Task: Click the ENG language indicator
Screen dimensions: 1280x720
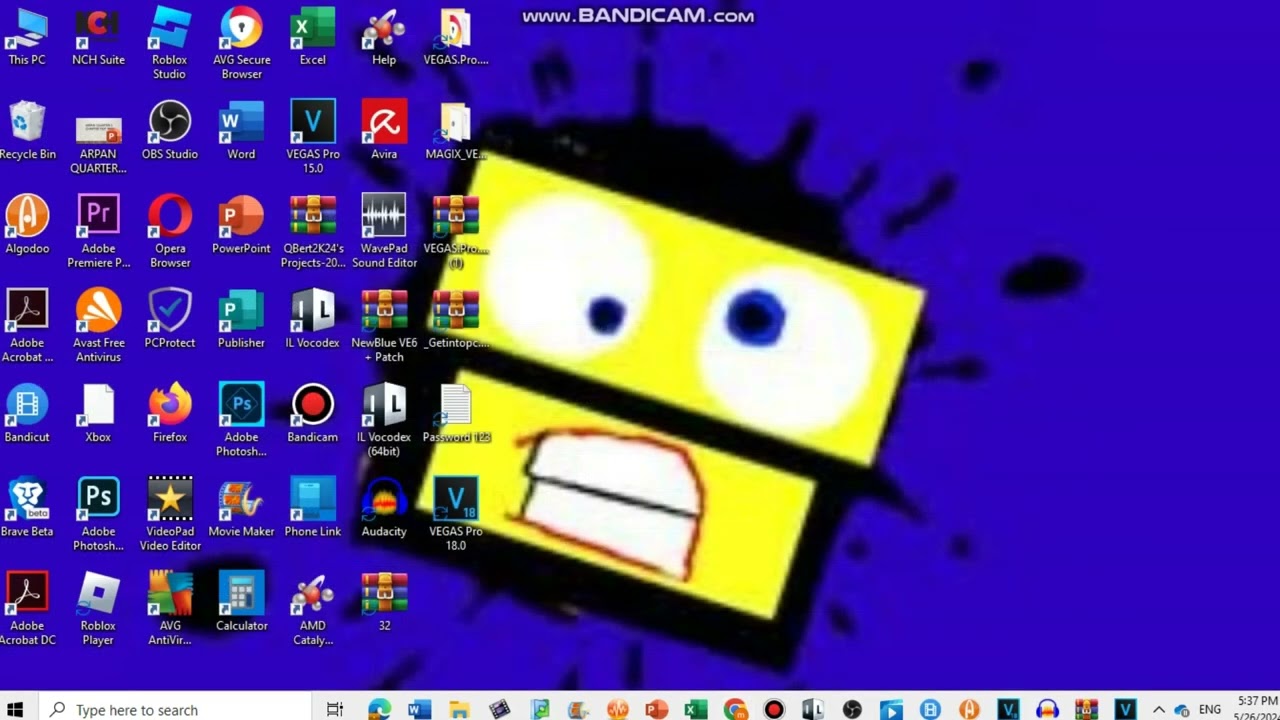Action: point(1210,709)
